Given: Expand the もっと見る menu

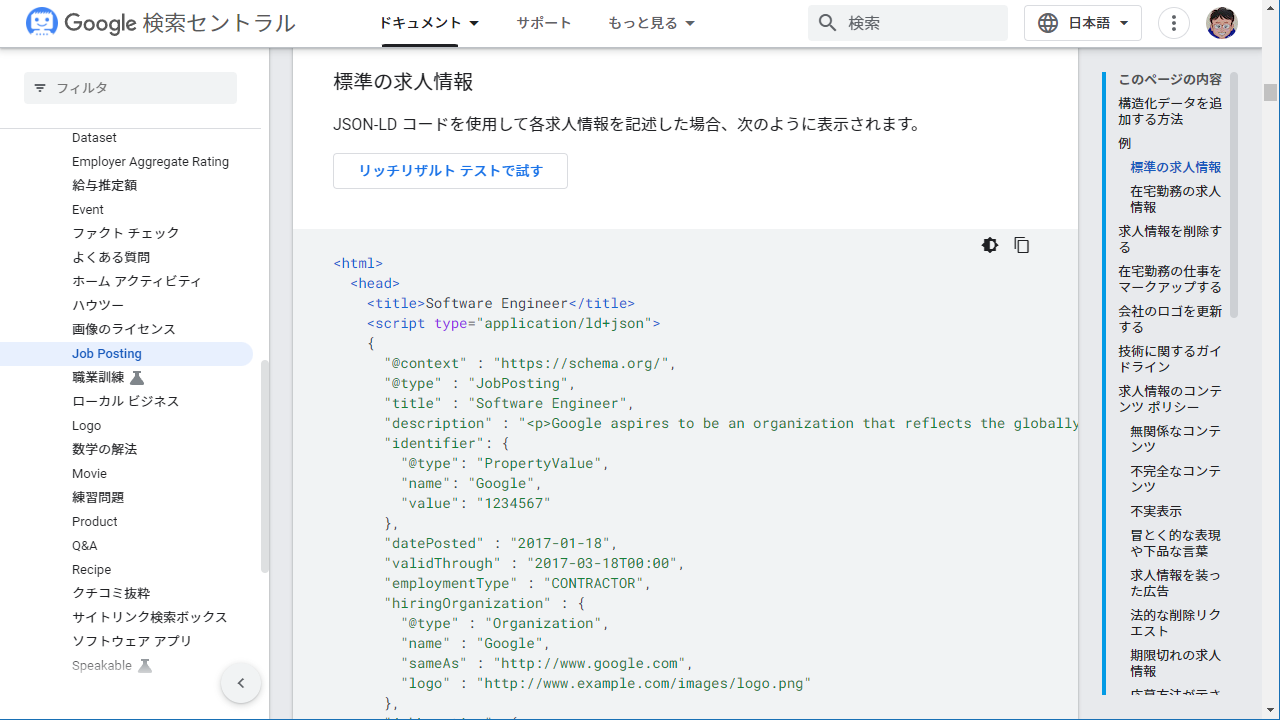Looking at the screenshot, I should 651,23.
